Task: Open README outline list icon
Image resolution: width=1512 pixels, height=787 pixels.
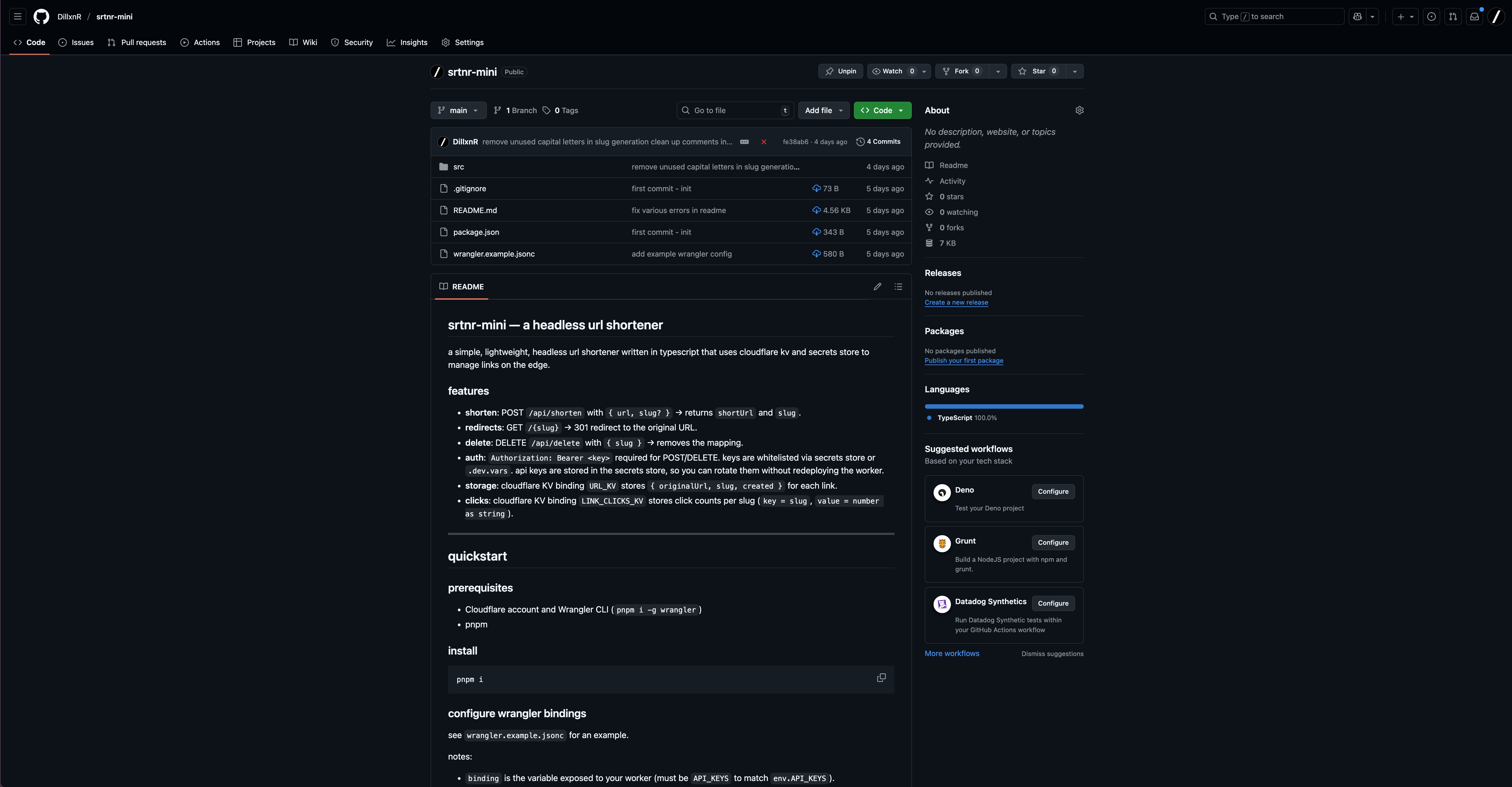Action: 898,286
